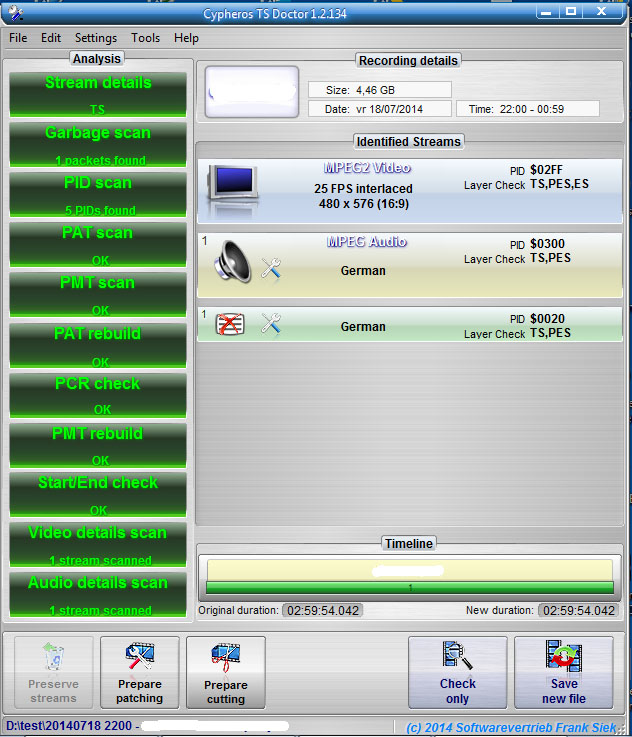The height and width of the screenshot is (737, 632).
Task: Click the Check only magnifier icon
Action: coord(457,655)
